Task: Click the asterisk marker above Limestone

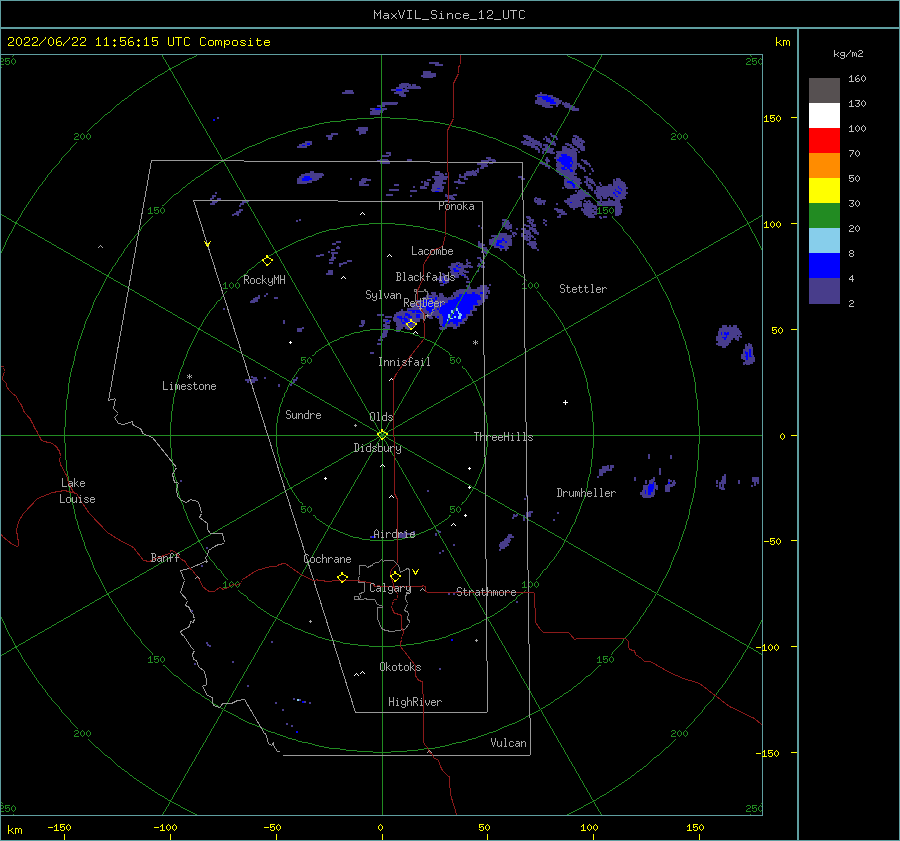Action: pos(189,377)
